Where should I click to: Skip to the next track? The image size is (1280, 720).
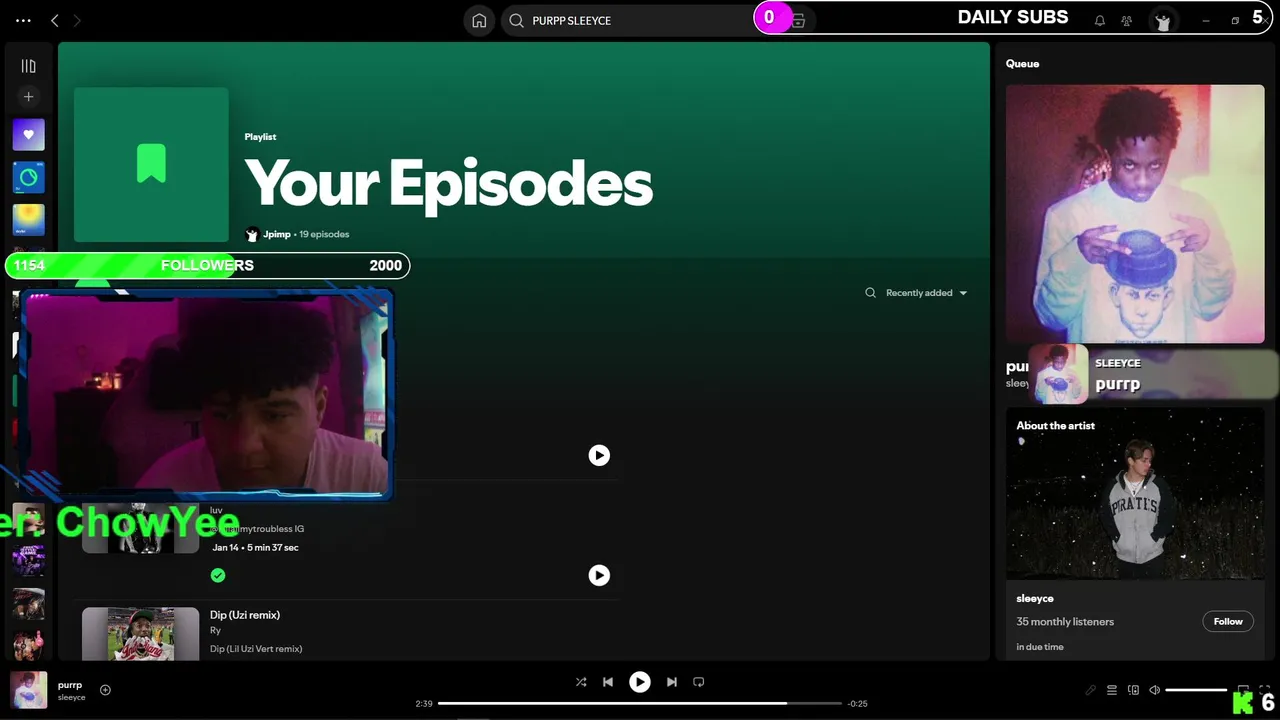coord(672,682)
